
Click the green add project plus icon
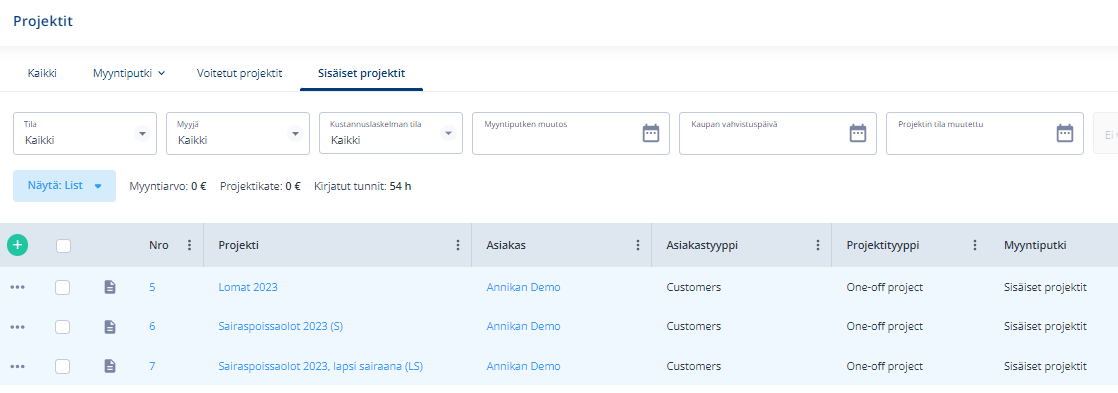(18, 245)
